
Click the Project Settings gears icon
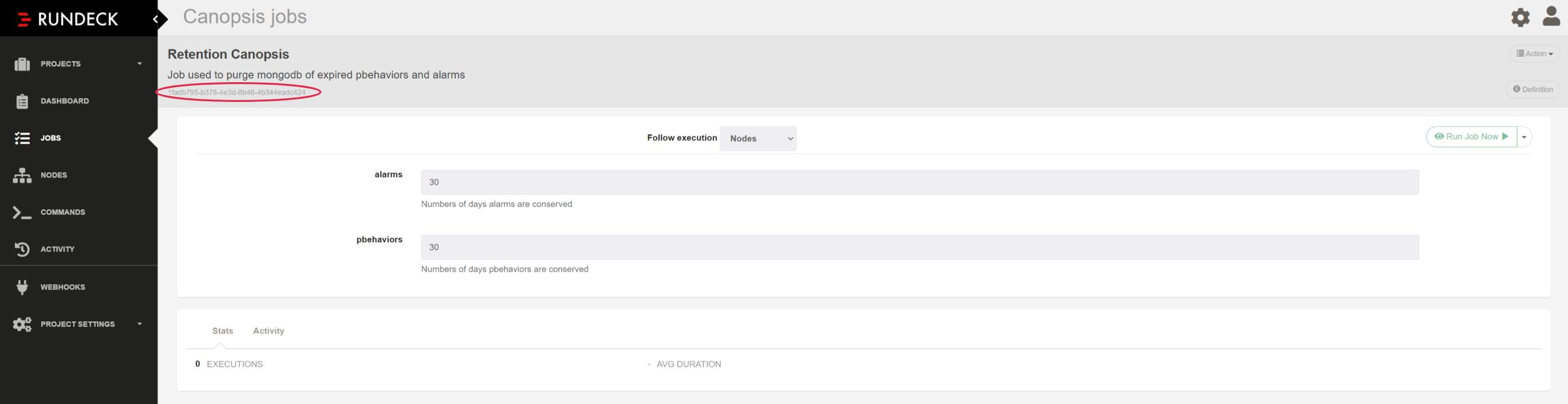pyautogui.click(x=22, y=324)
